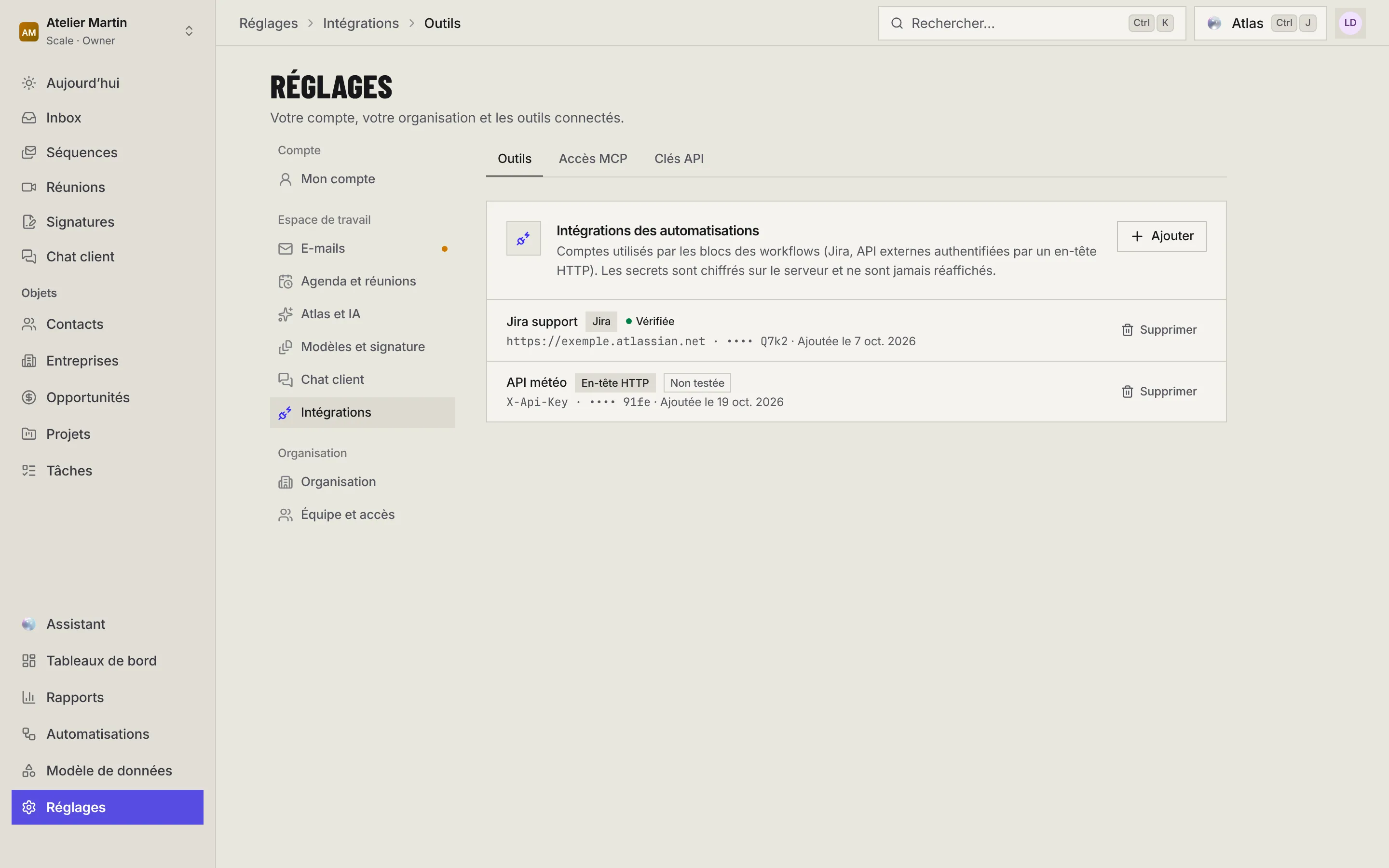Viewport: 1389px width, 868px height.
Task: Switch to the Accès MCP tab
Action: [593, 159]
